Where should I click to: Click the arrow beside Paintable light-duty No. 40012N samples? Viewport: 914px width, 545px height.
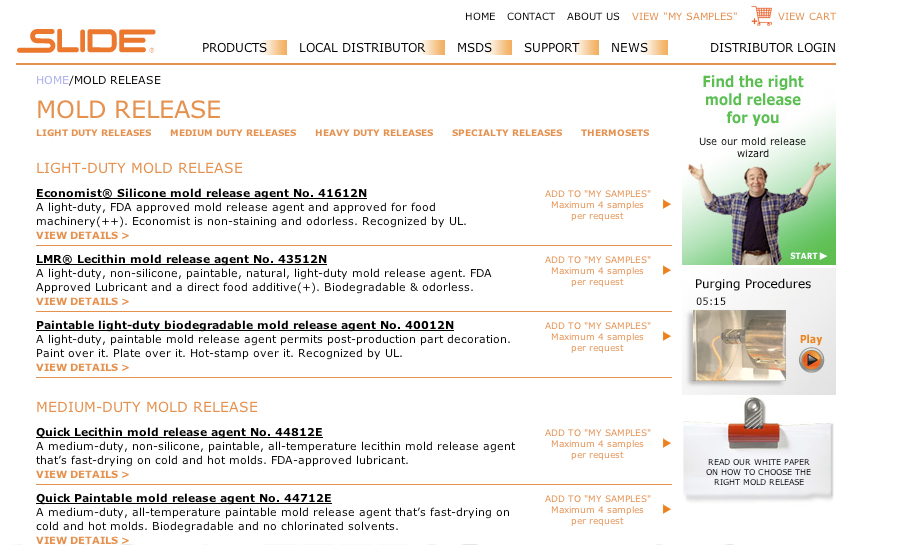tap(667, 336)
